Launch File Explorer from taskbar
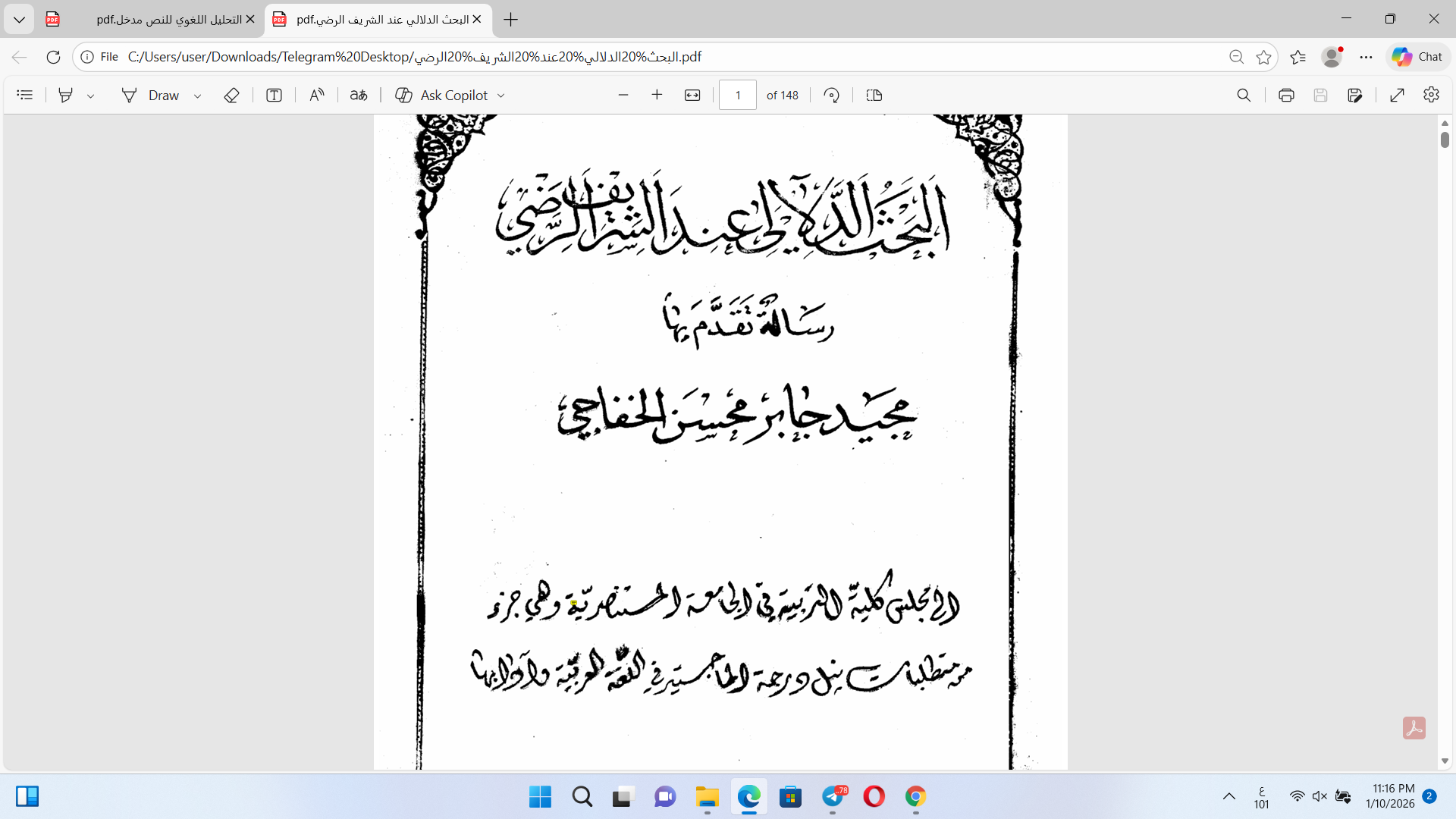The height and width of the screenshot is (819, 1456). point(707,796)
